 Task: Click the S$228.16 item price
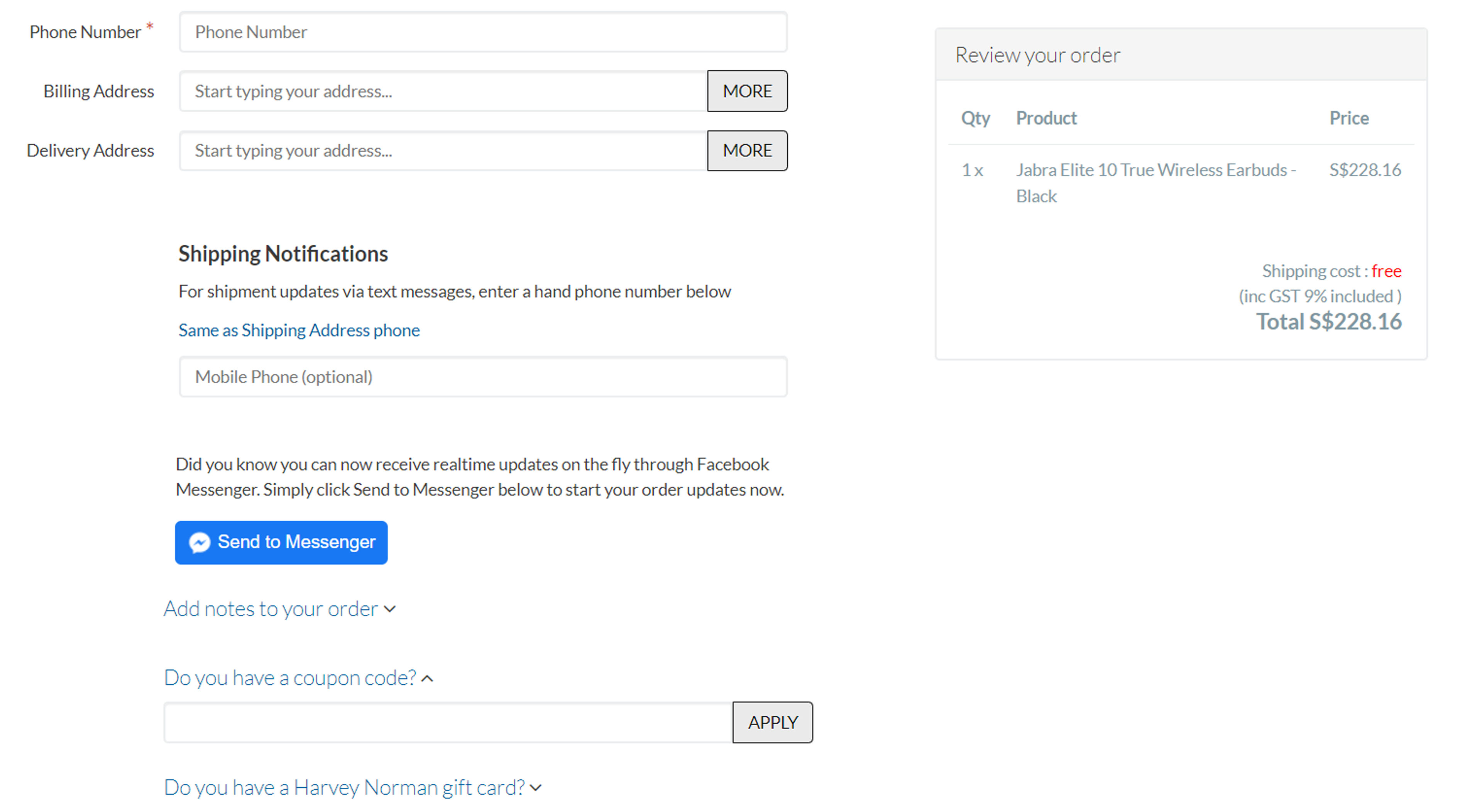[1365, 170]
